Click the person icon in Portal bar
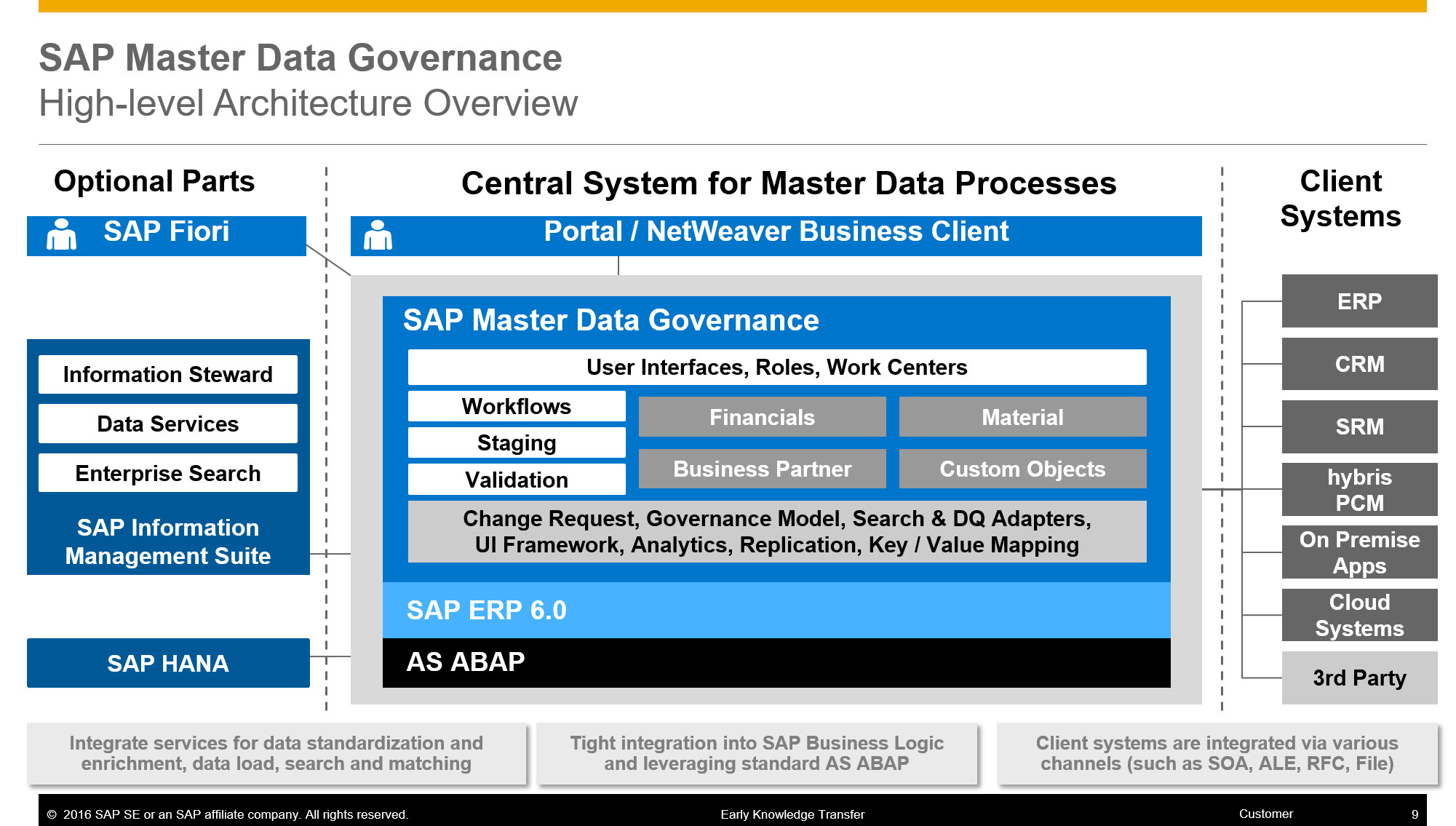This screenshot has height=826, width=1456. [x=378, y=235]
